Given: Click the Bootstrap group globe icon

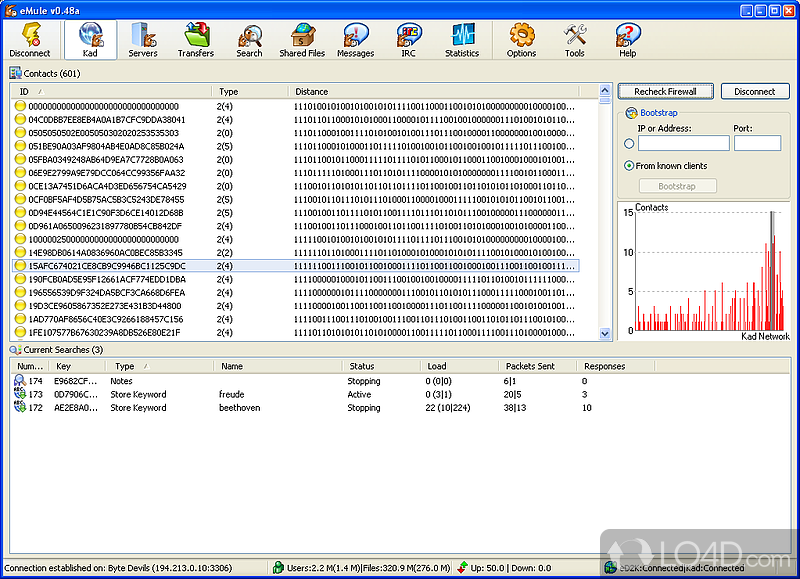Looking at the screenshot, I should 632,113.
